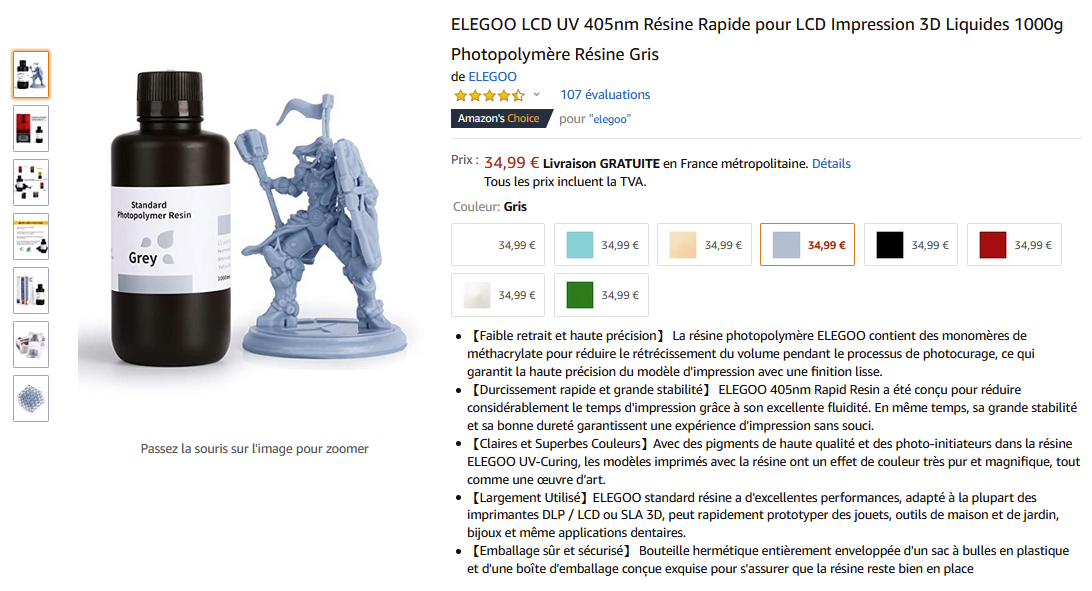Select the first blank color option
The image size is (1092, 591).
click(x=498, y=245)
